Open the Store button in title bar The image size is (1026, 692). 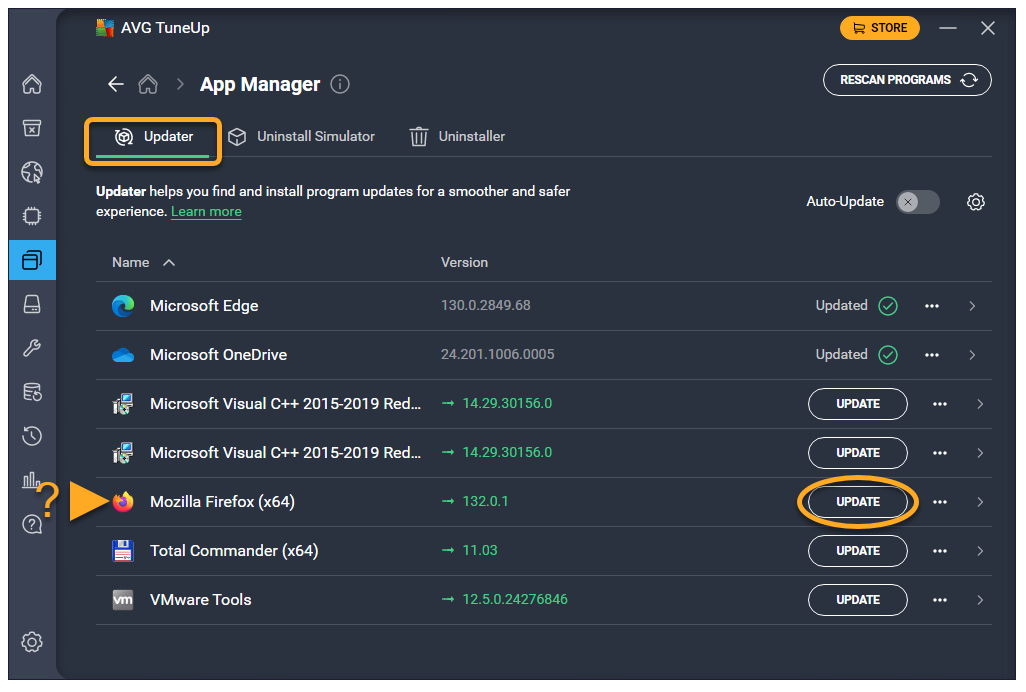tap(879, 28)
